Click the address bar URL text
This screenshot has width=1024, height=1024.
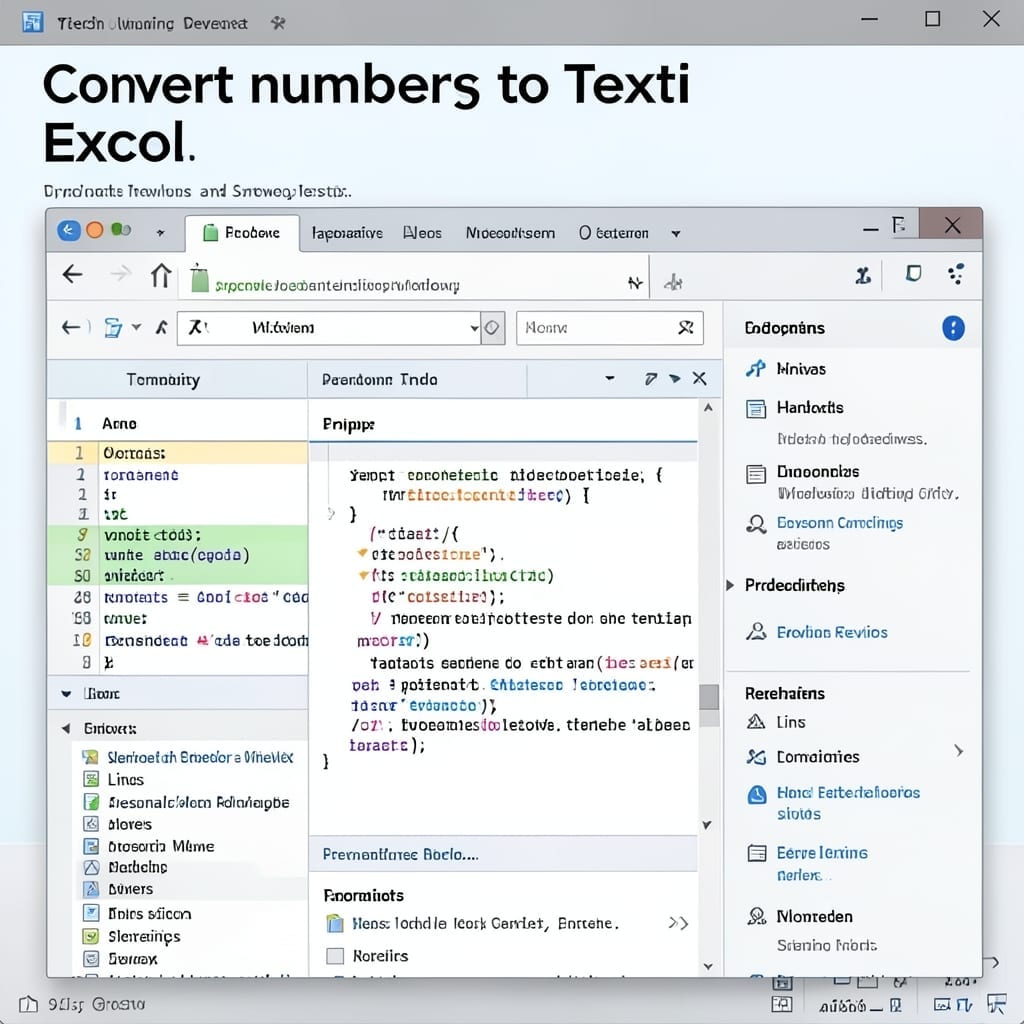click(x=338, y=285)
